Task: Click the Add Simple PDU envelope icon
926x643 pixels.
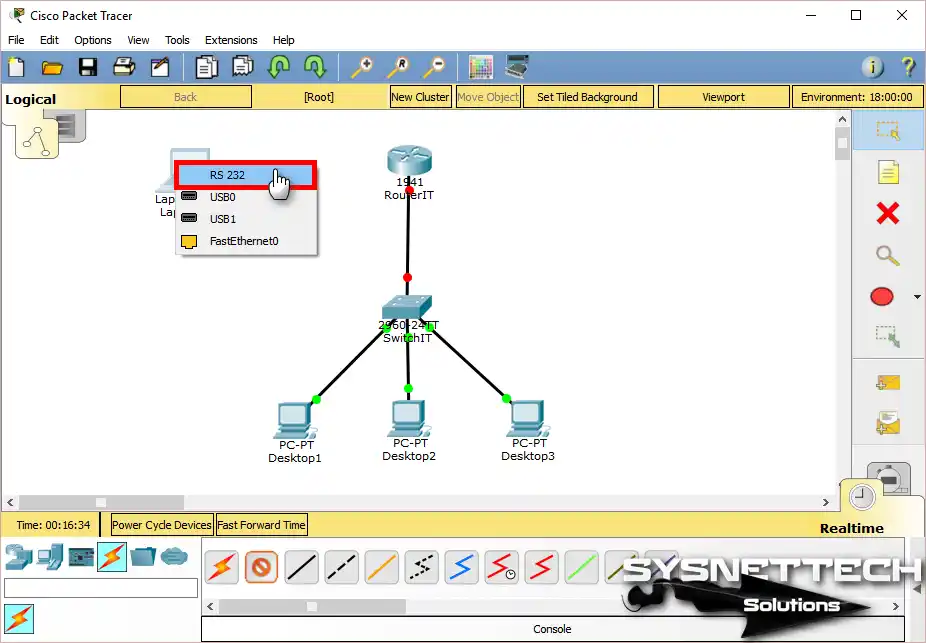Action: point(887,382)
